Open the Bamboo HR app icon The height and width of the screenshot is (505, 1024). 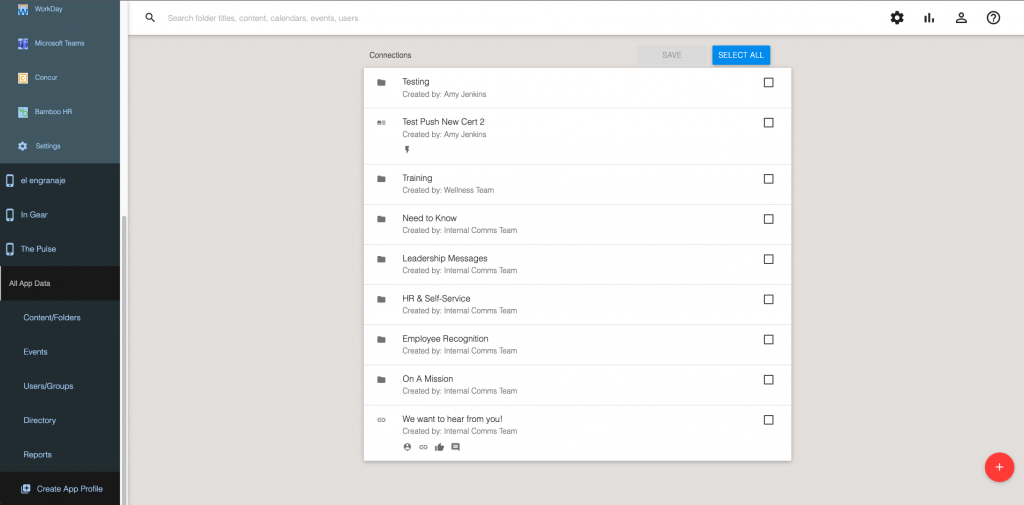tap(23, 112)
